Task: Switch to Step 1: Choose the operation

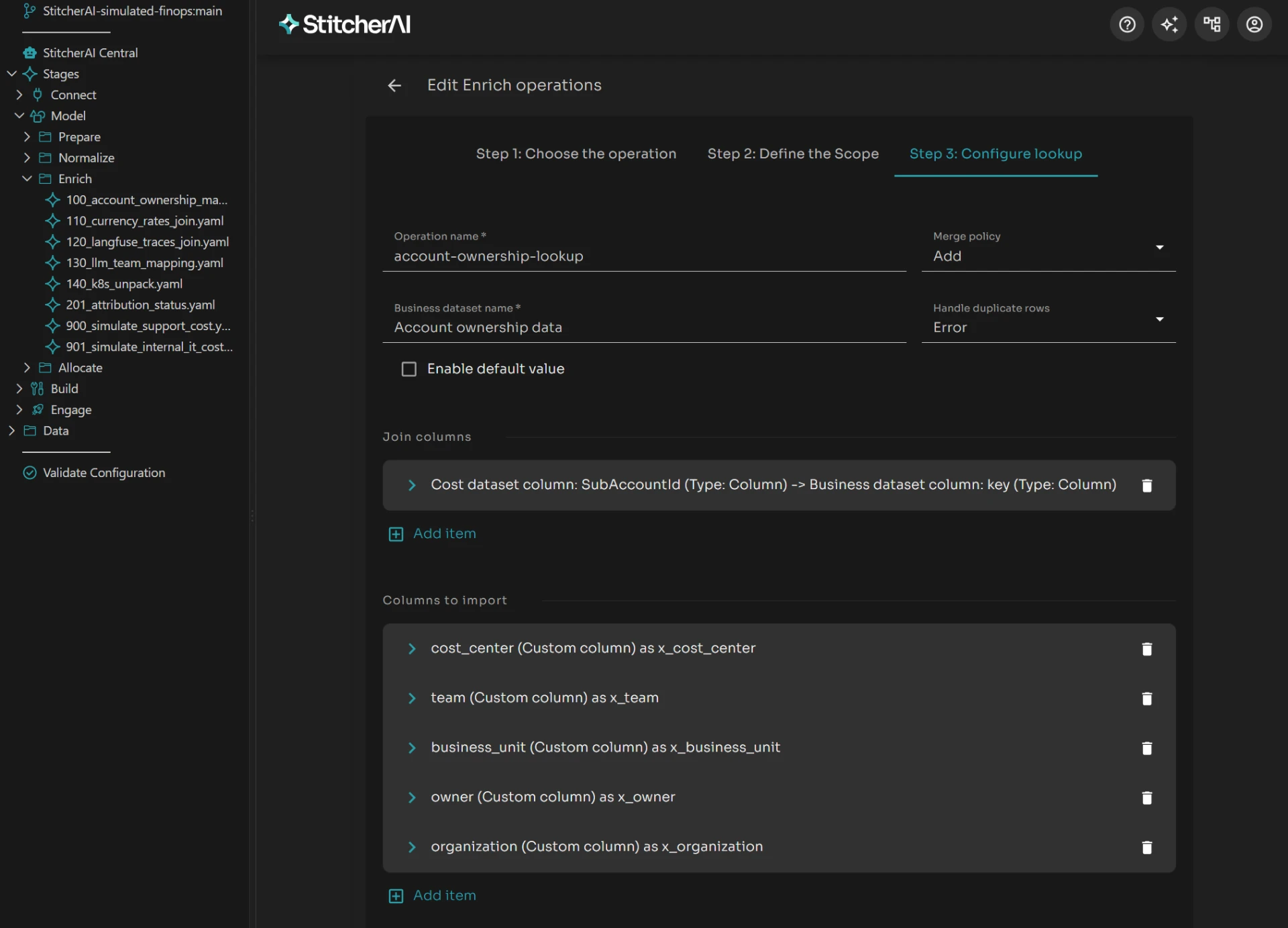Action: tap(576, 154)
